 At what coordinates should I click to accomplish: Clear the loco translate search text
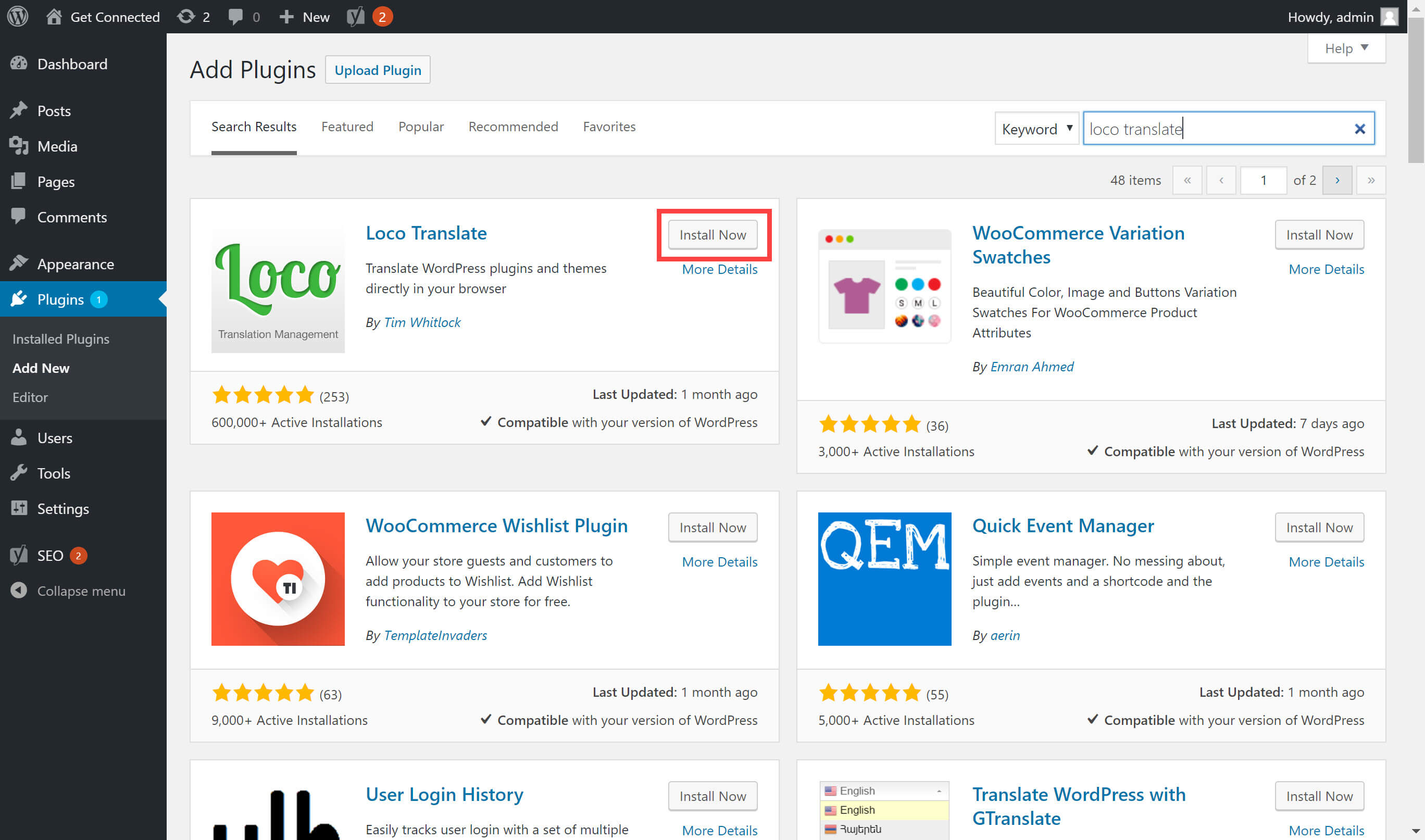pyautogui.click(x=1359, y=129)
